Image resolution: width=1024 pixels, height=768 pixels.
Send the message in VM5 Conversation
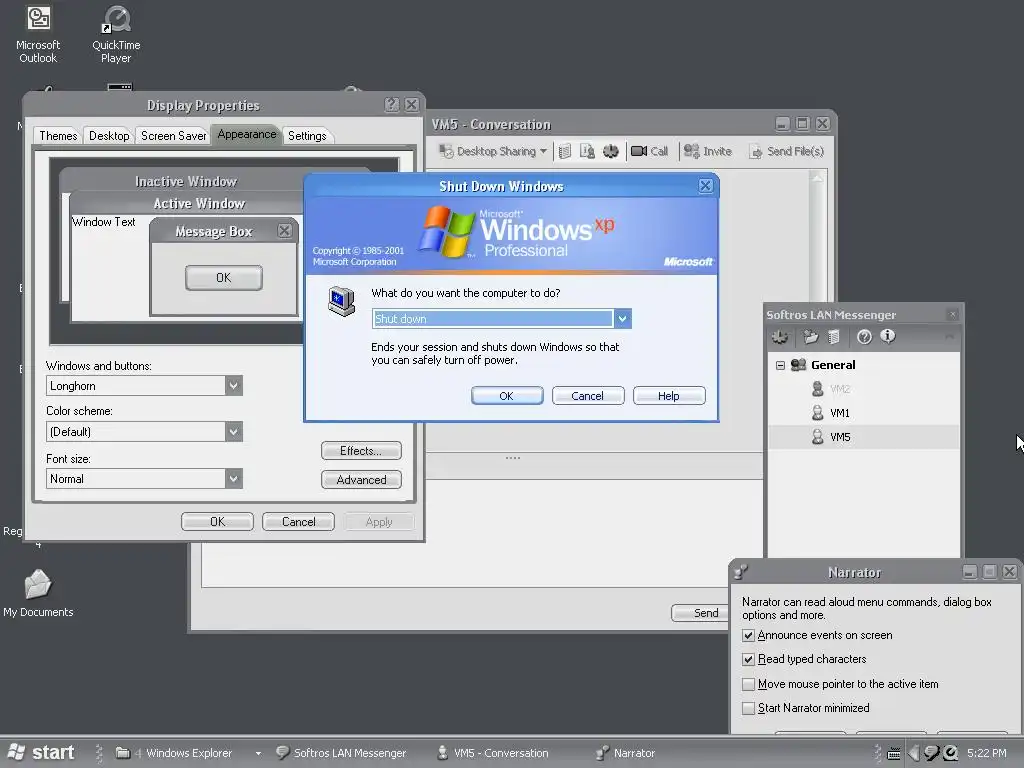[x=700, y=613]
